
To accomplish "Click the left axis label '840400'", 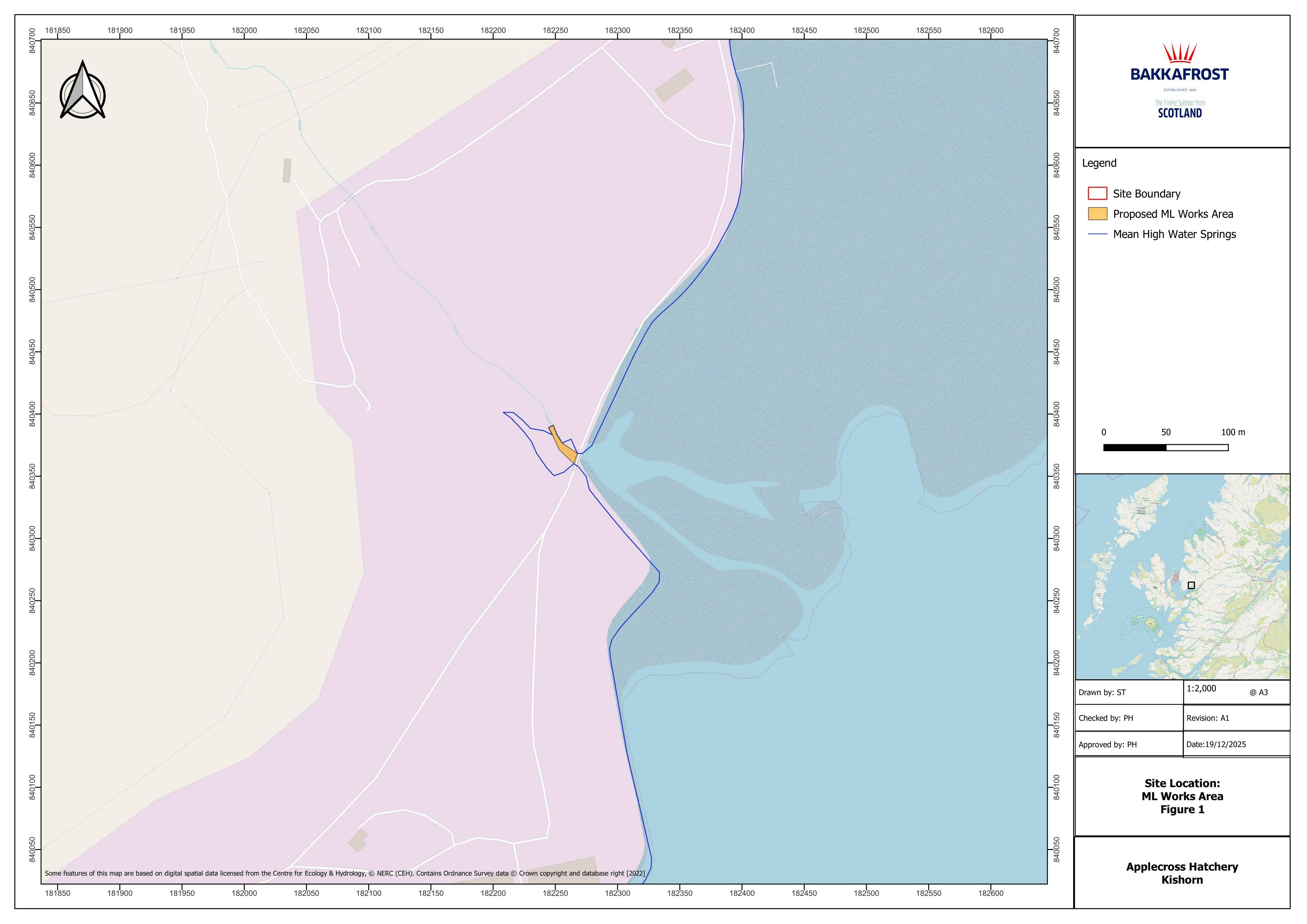I will pos(33,414).
